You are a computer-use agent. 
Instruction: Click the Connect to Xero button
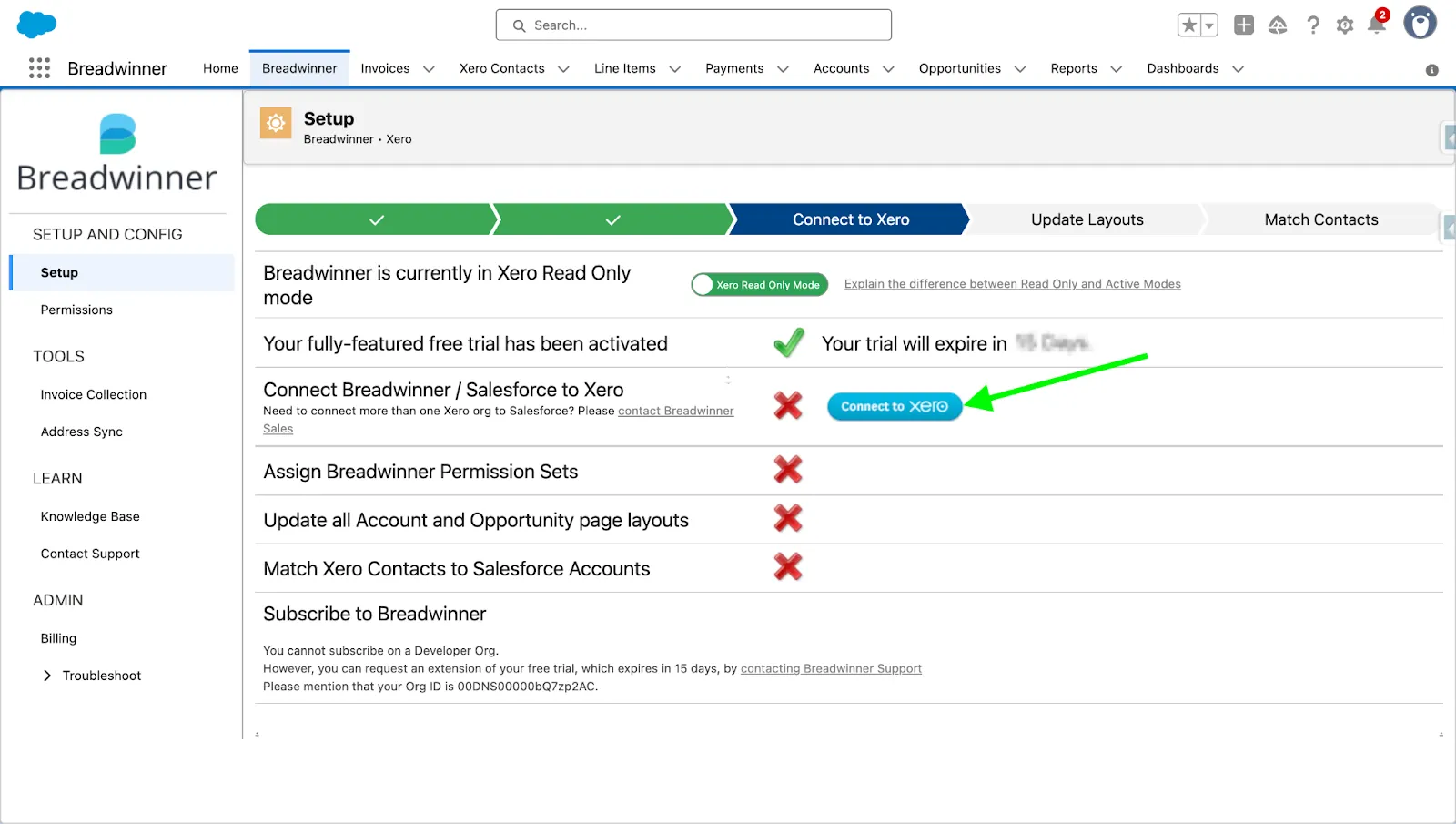point(895,406)
